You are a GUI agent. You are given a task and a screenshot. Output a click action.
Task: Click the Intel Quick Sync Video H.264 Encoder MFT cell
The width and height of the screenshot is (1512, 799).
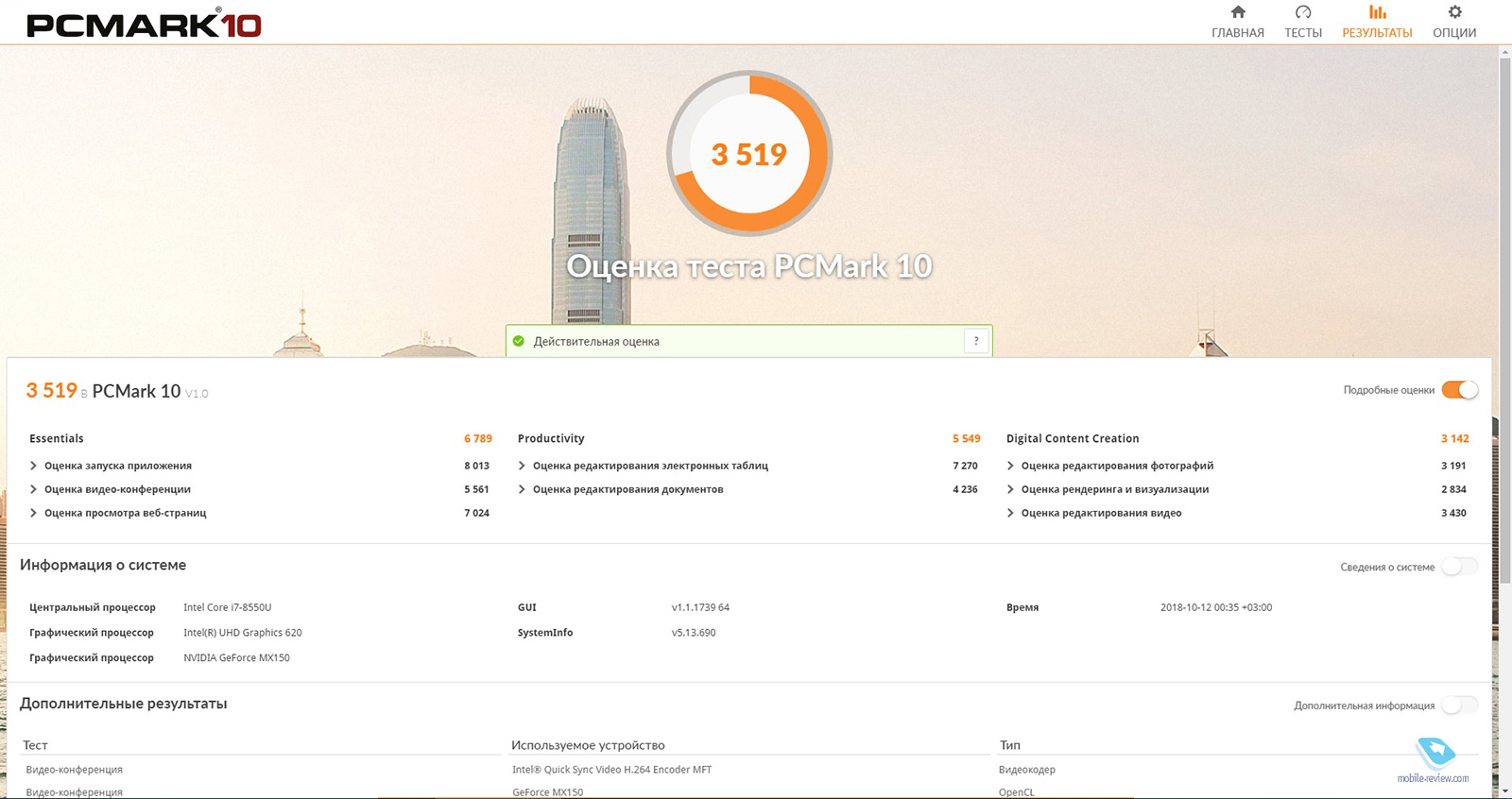(x=612, y=770)
